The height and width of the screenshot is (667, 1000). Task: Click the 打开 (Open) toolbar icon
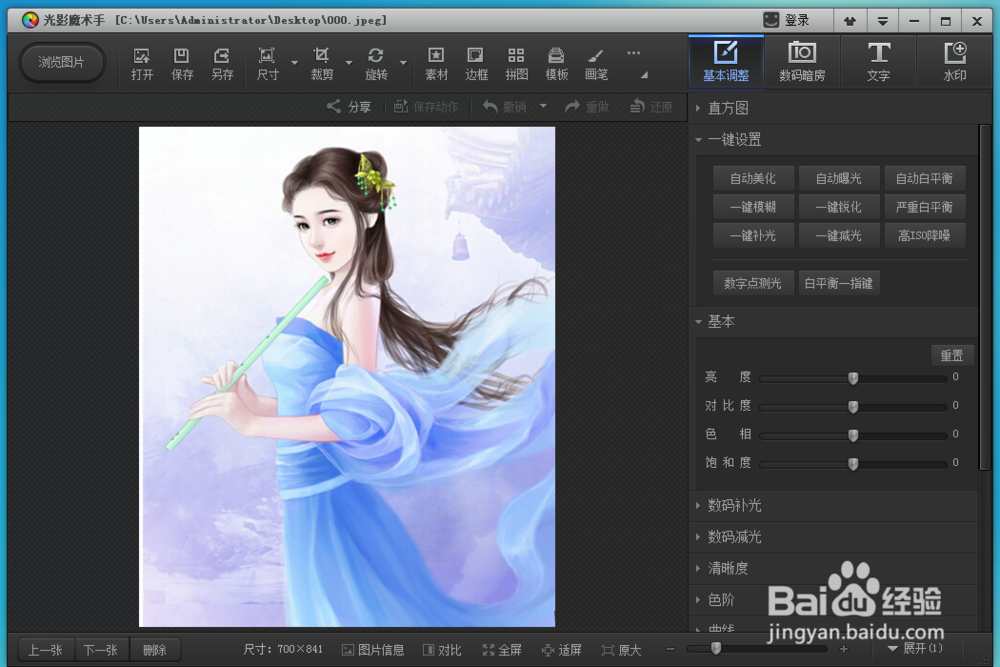(142, 64)
